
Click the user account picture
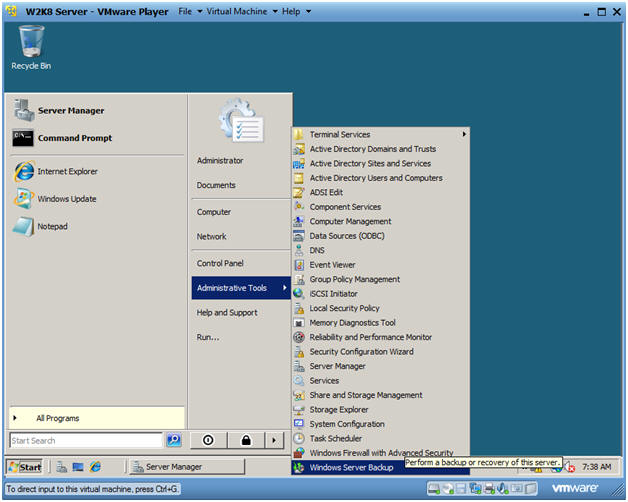[241, 121]
